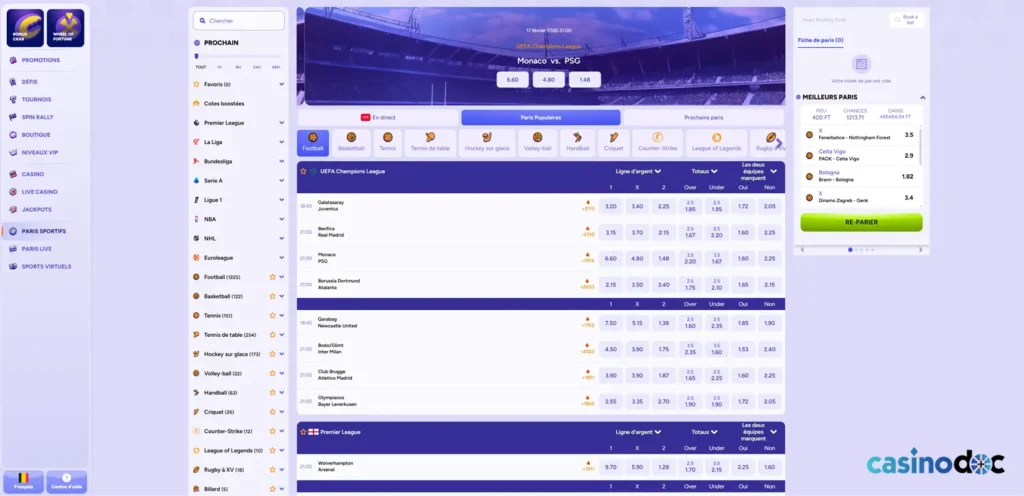This screenshot has height=496, width=1024.
Task: Open the Wheel of Fortune tile
Action: [65, 28]
